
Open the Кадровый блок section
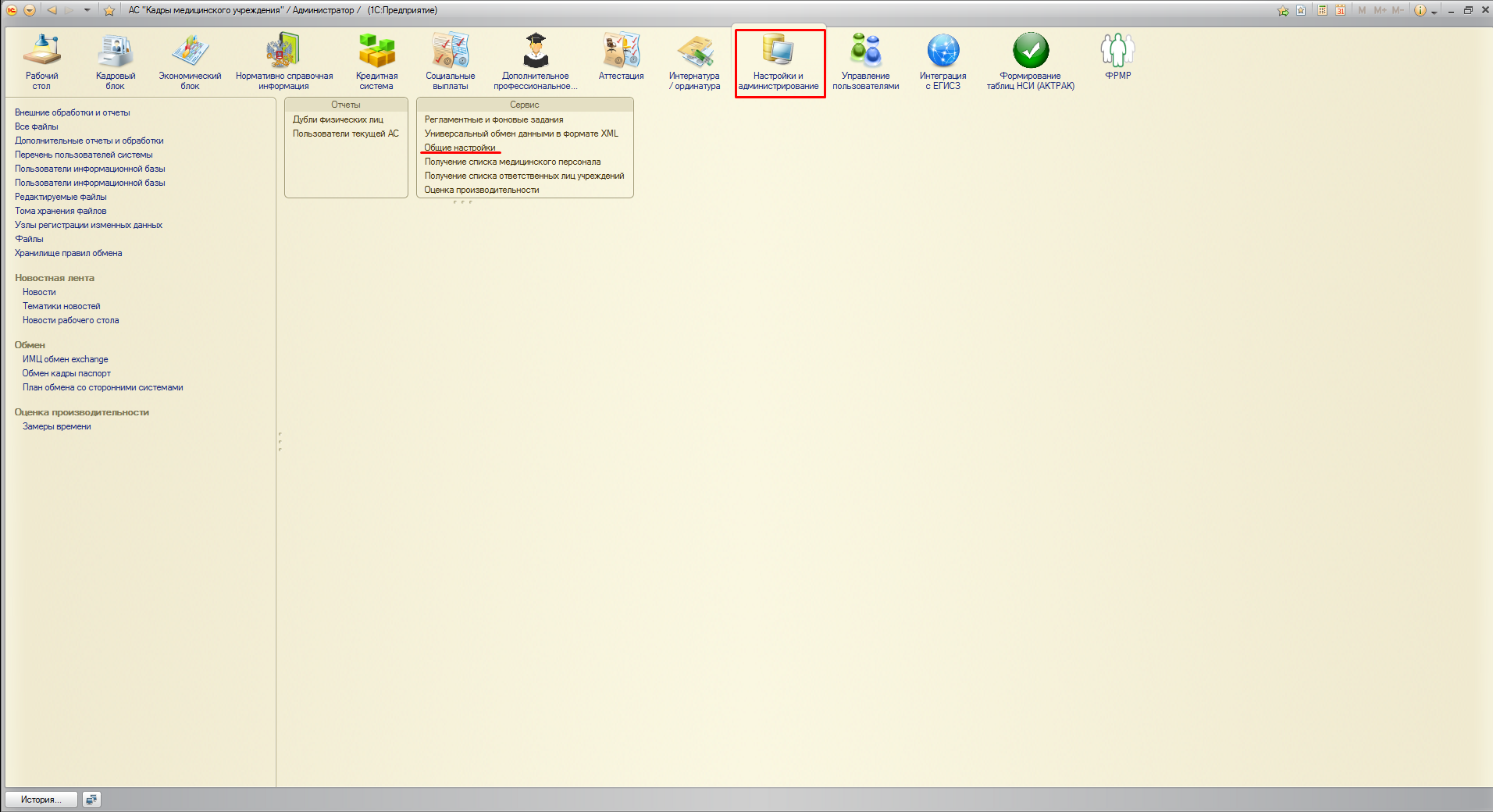(115, 61)
